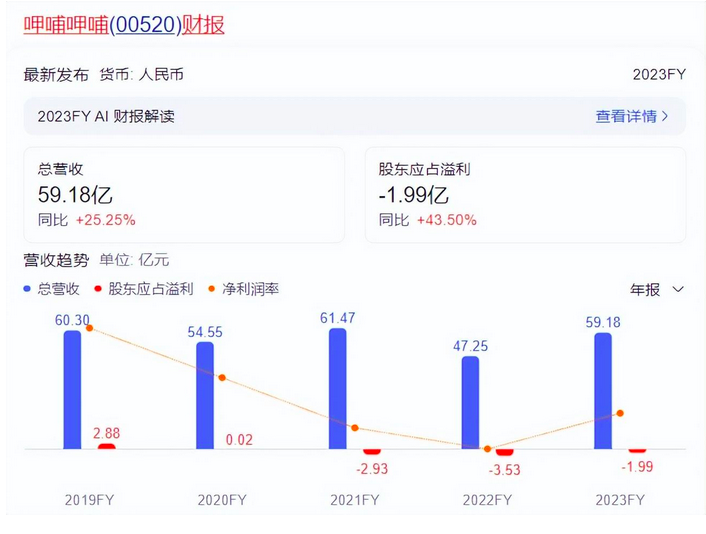
Task: Click the 2019FY red profit bar
Action: click(107, 446)
